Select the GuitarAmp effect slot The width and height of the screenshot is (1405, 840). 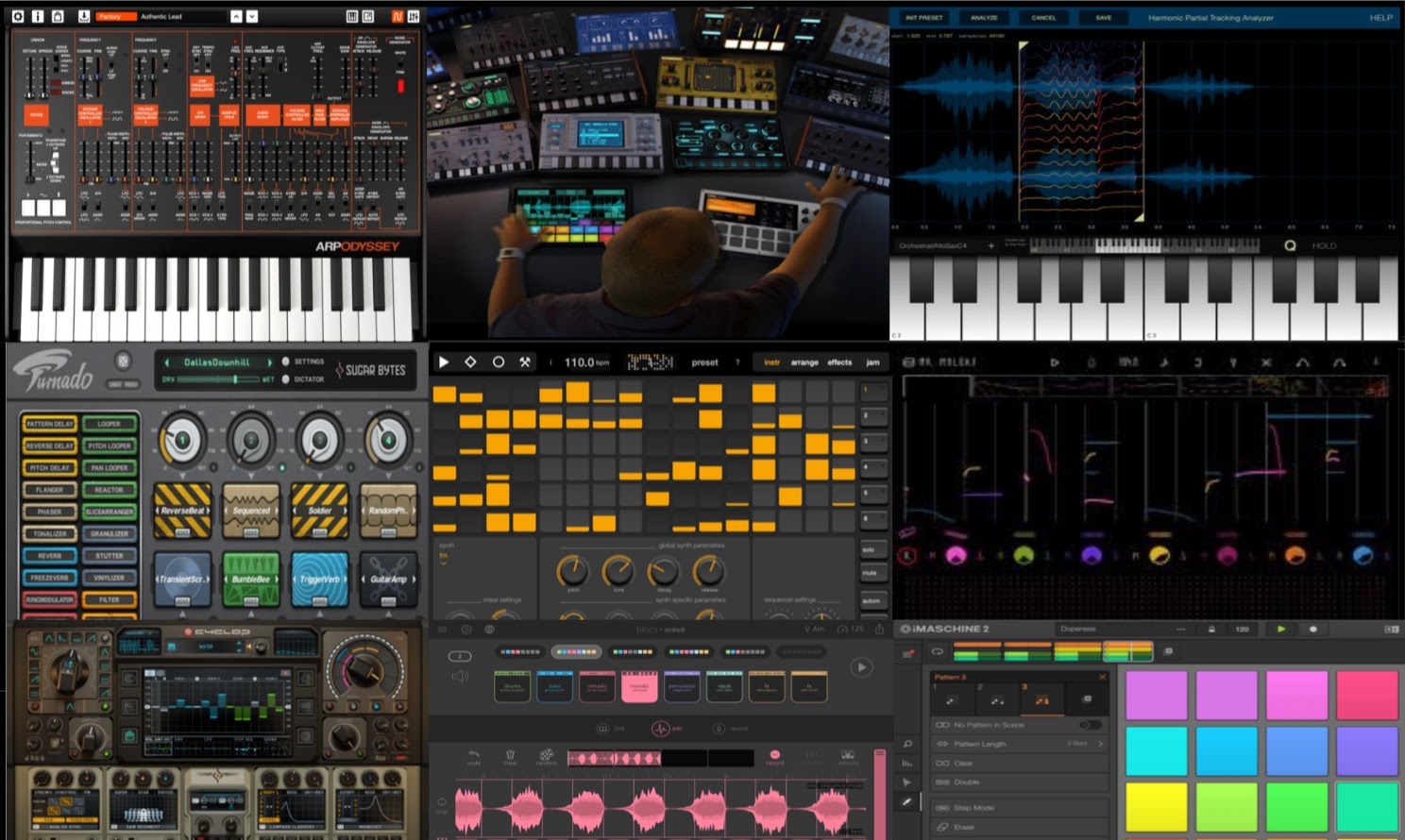click(388, 579)
